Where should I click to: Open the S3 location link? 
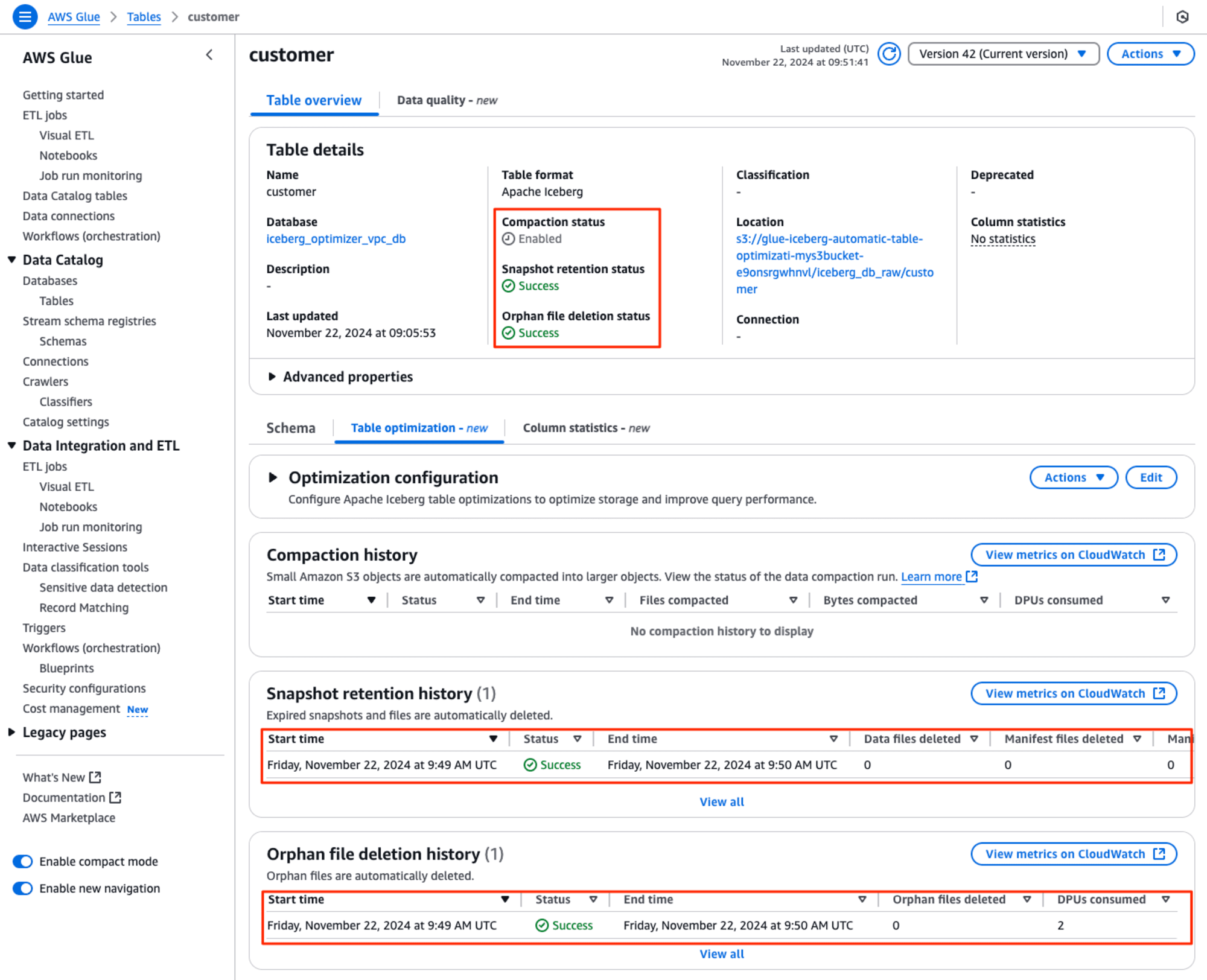coord(835,264)
